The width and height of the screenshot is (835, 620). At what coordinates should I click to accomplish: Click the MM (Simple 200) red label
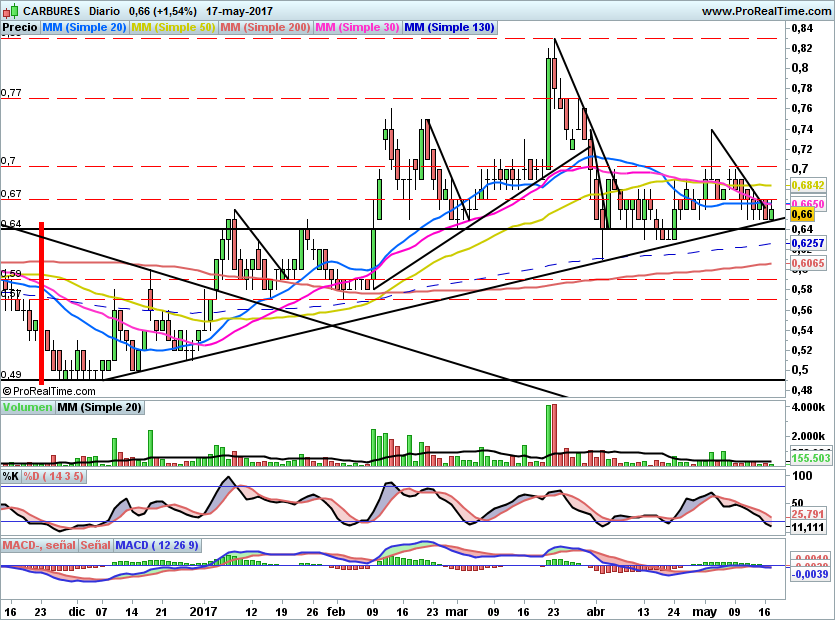click(265, 27)
